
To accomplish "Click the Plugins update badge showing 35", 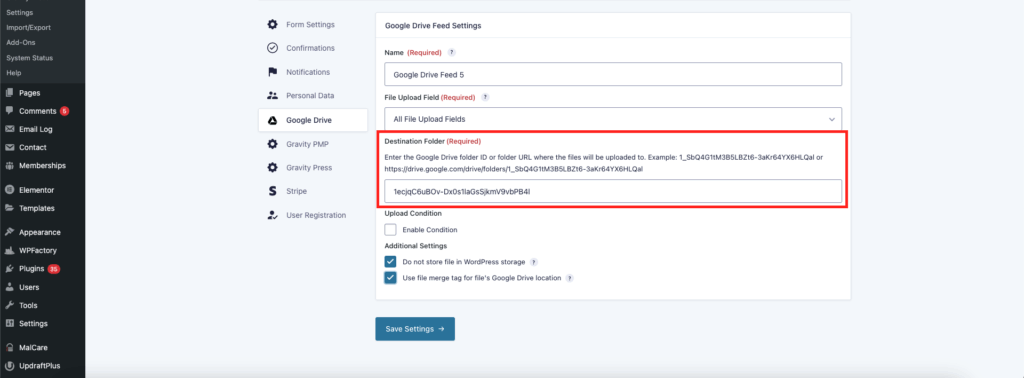I will pyautogui.click(x=54, y=269).
